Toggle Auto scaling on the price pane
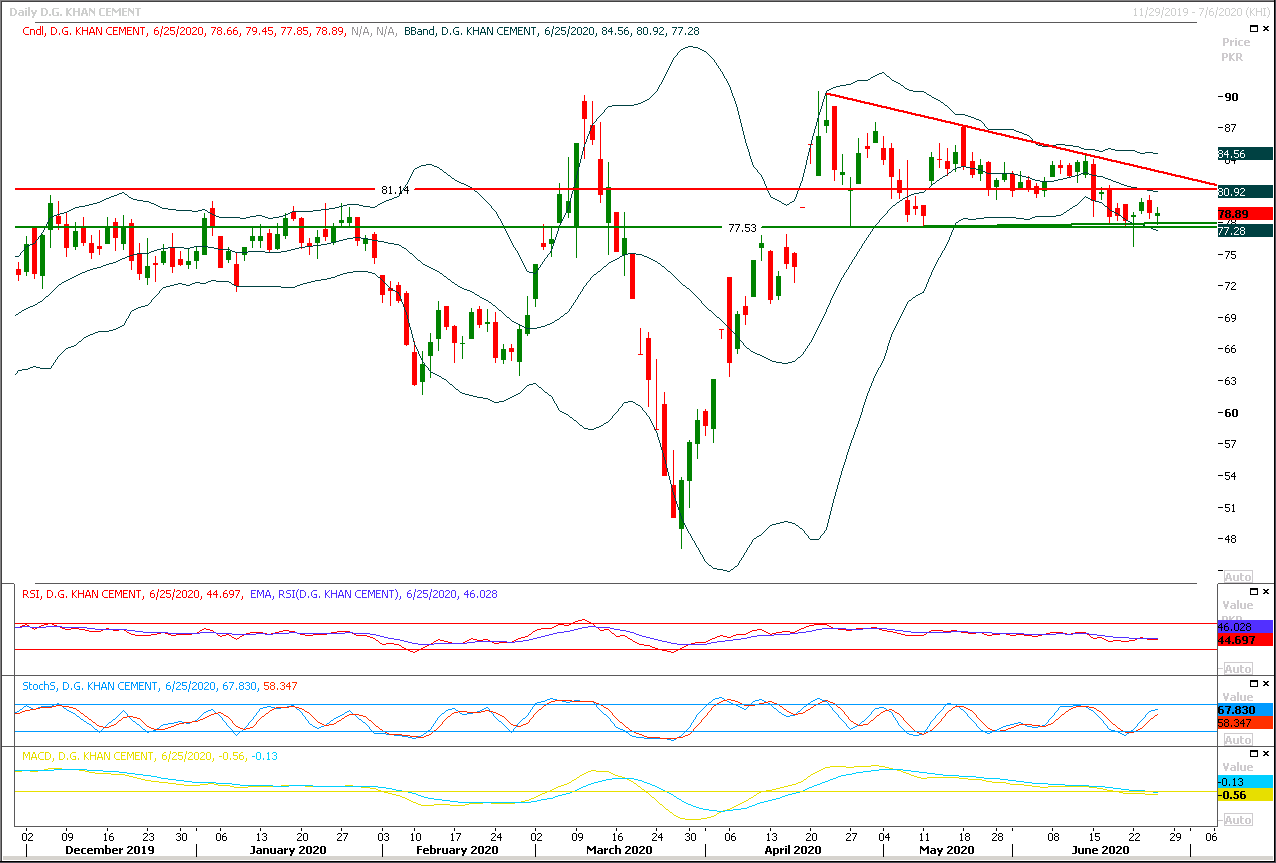Screen dimensions: 1276x863 (1238, 577)
